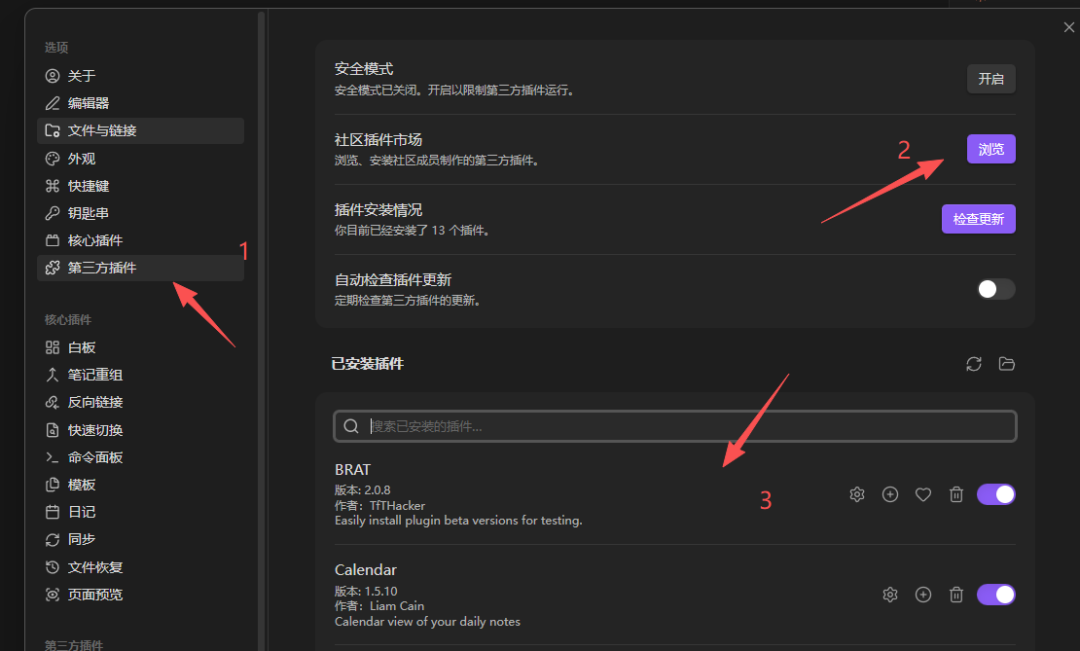This screenshot has width=1080, height=651.
Task: Open 快速切换 plugin settings
Action: [x=141, y=430]
